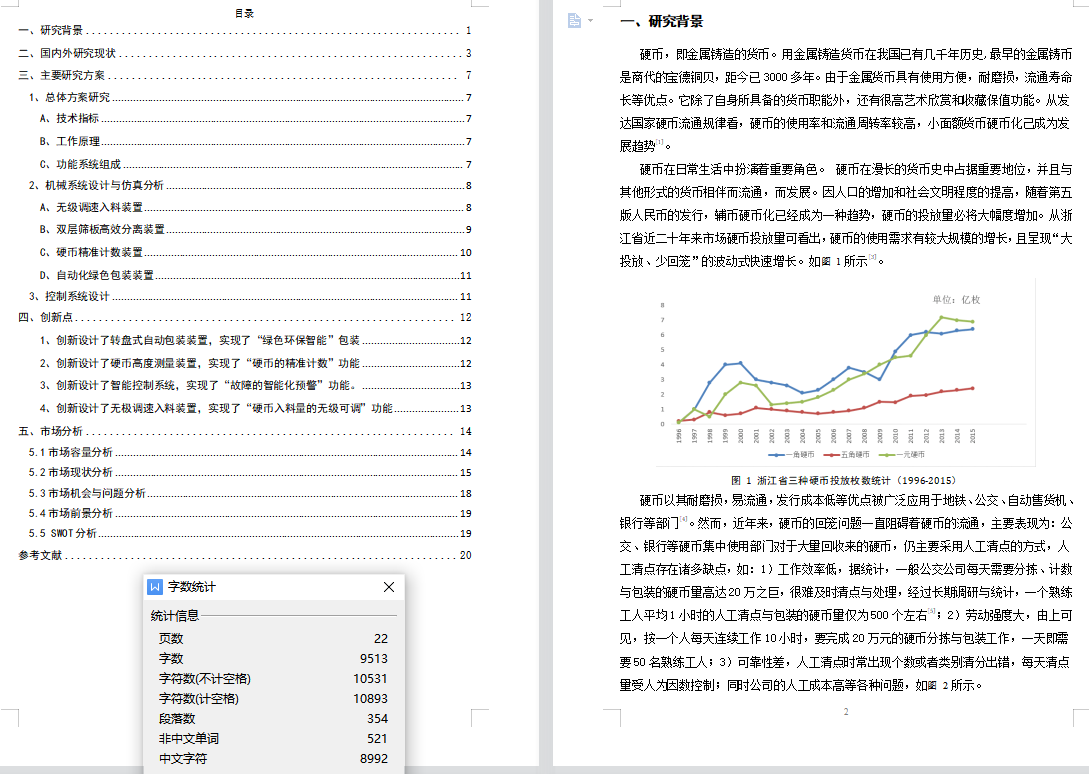Click the WPS icon in 字数统计 dialog
This screenshot has height=774, width=1089.
coord(155,587)
